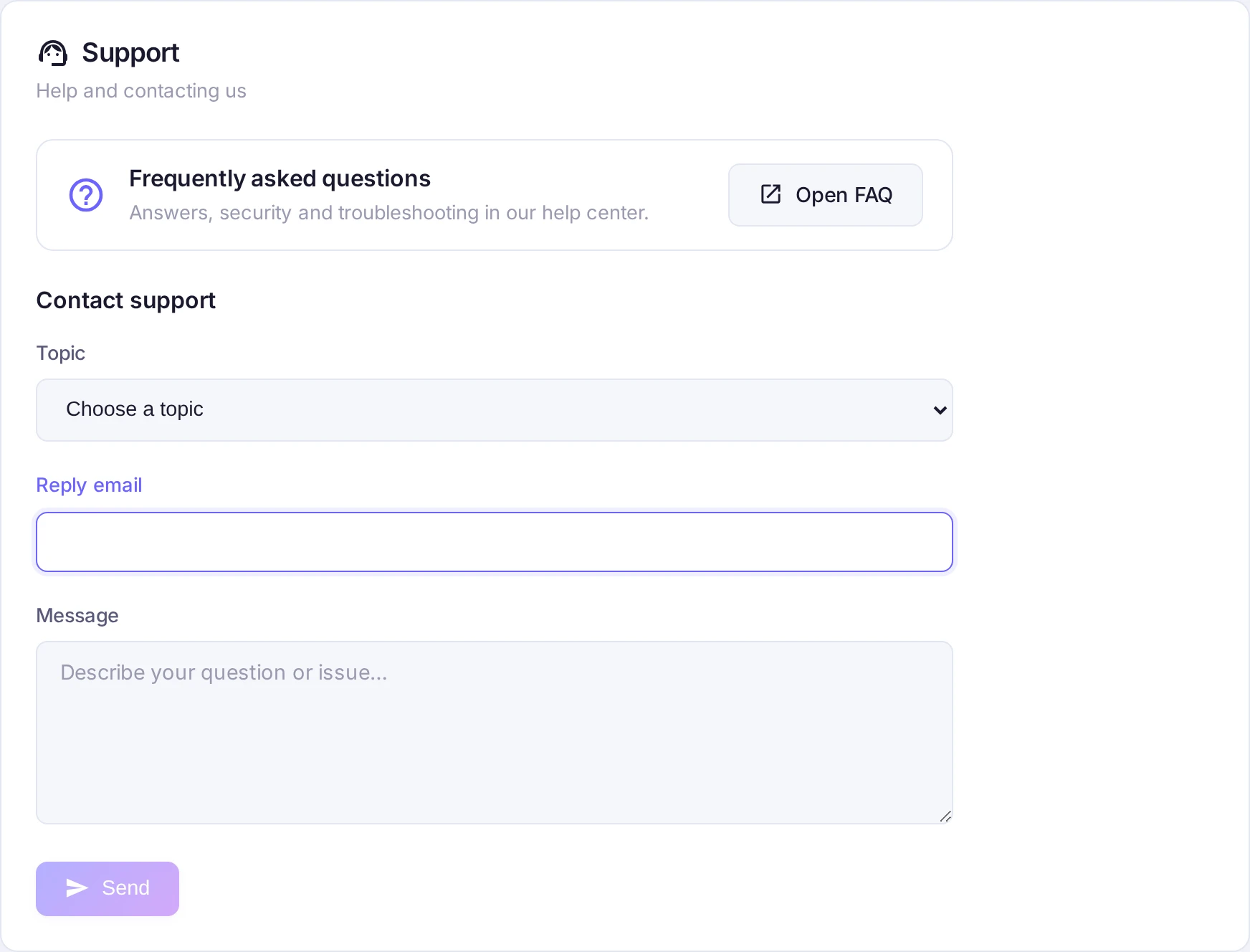This screenshot has height=952, width=1250.
Task: Click the "Help and contacting us" subtitle
Action: point(141,91)
